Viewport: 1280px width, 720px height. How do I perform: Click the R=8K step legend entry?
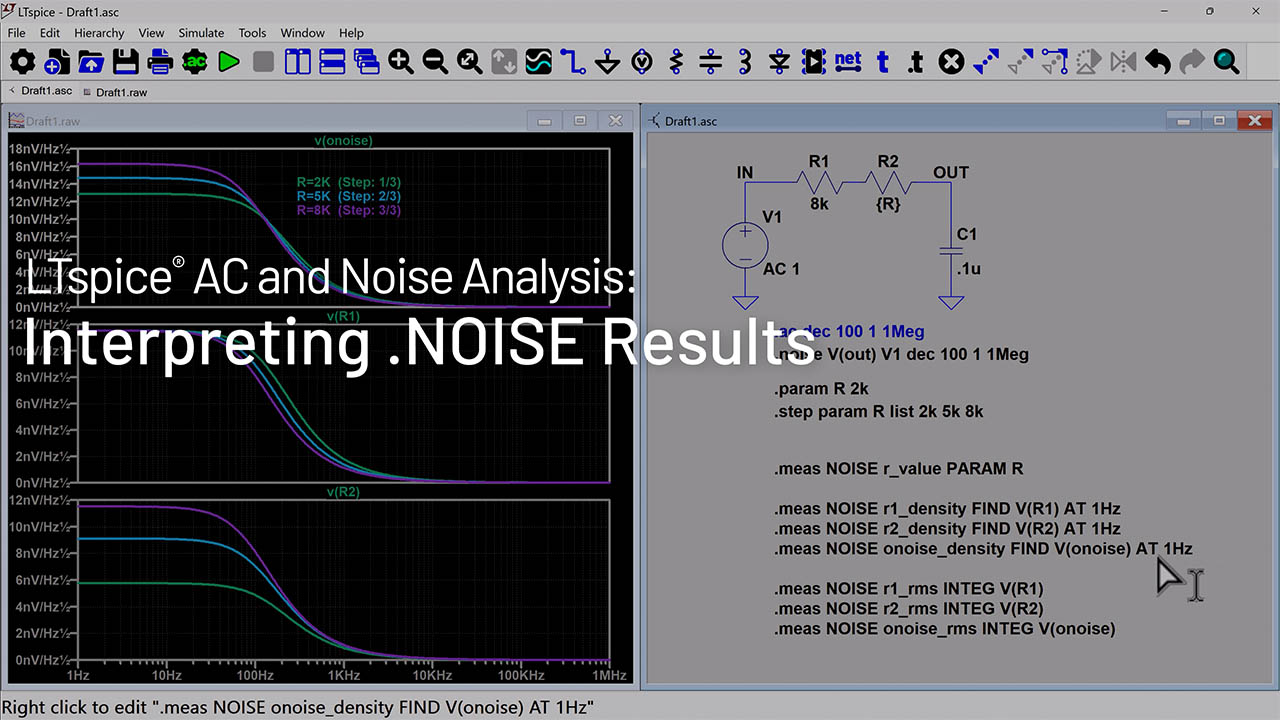point(348,210)
